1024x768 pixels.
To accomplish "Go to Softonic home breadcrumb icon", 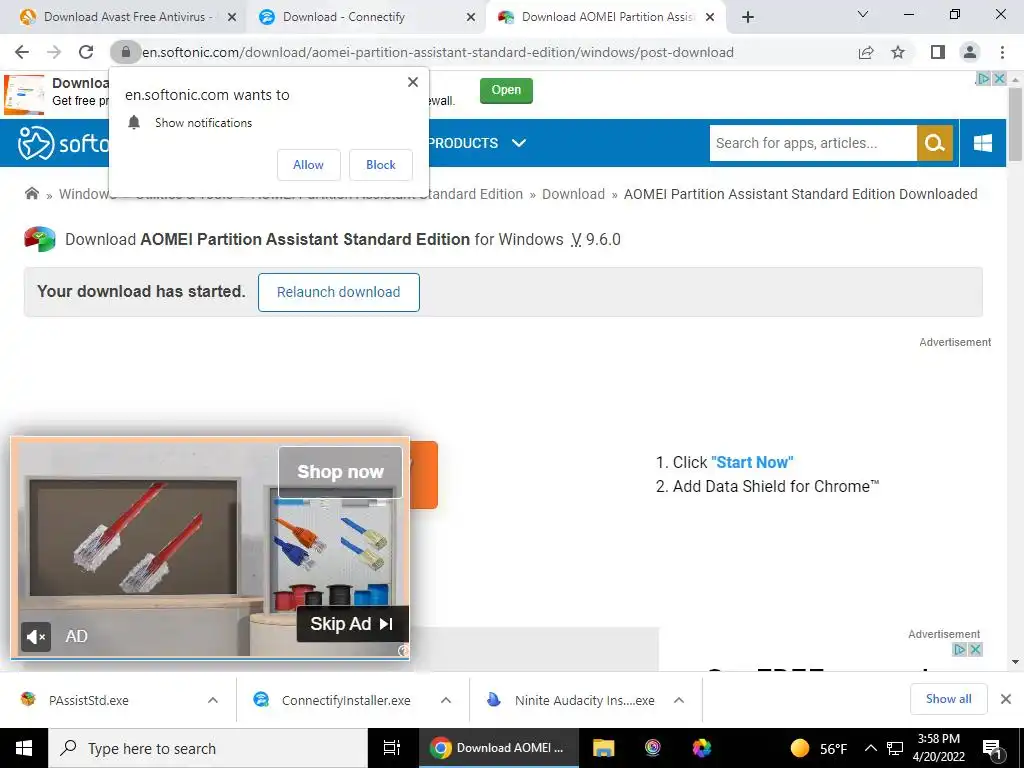I will 31,193.
